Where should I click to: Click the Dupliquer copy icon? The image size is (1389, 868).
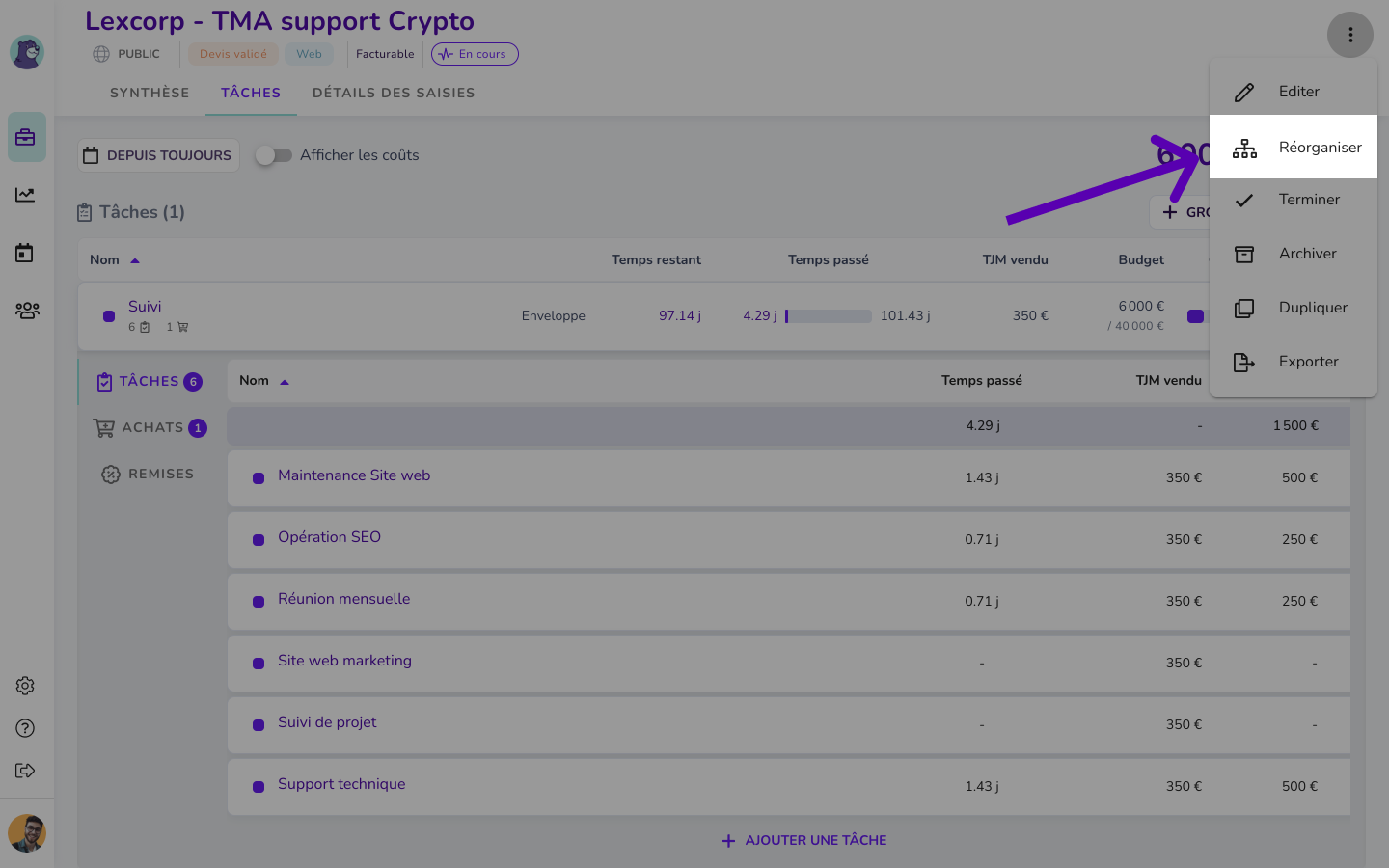pos(1244,308)
